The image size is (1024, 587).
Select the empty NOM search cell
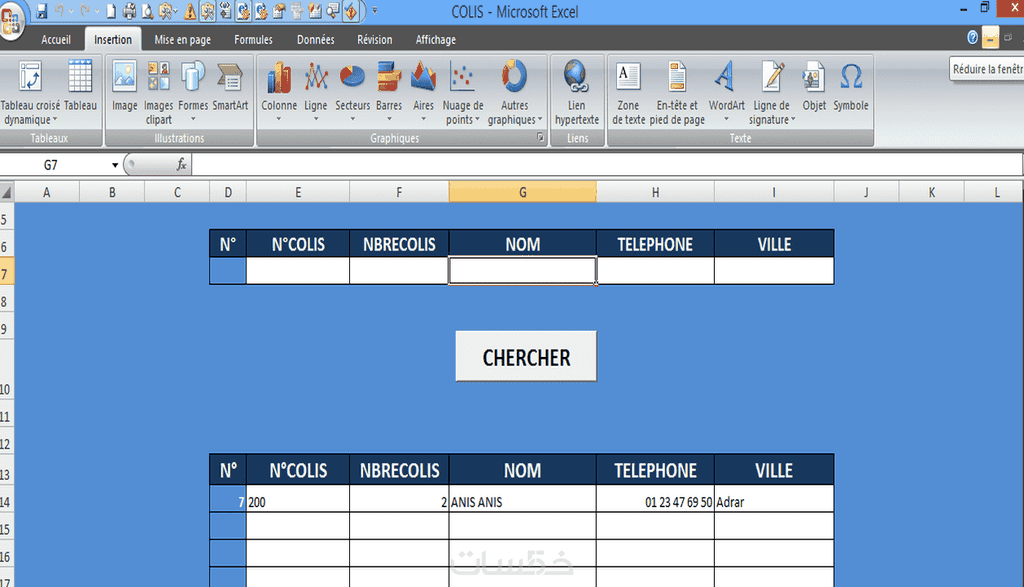[x=522, y=270]
